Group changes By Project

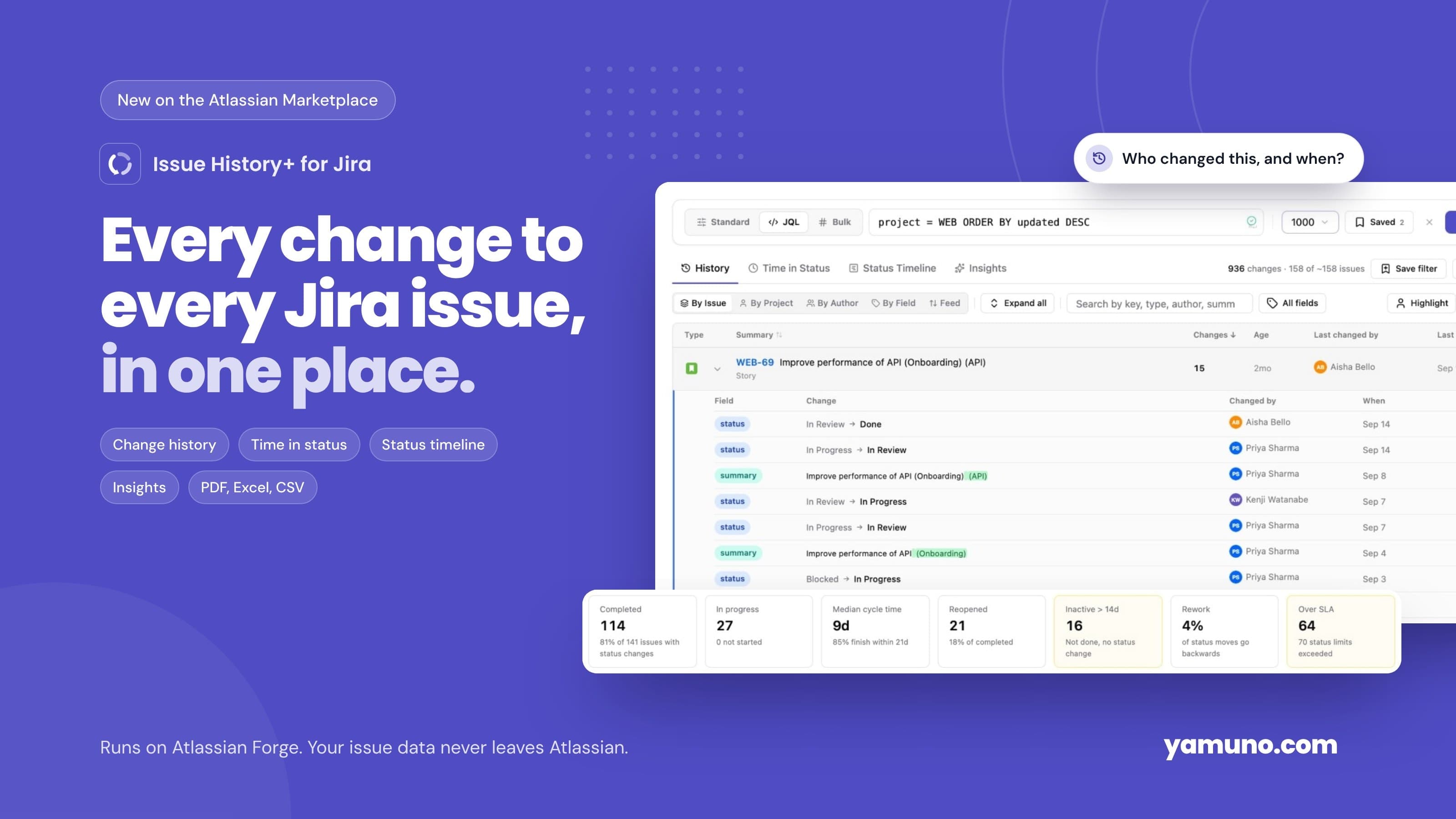pos(766,303)
